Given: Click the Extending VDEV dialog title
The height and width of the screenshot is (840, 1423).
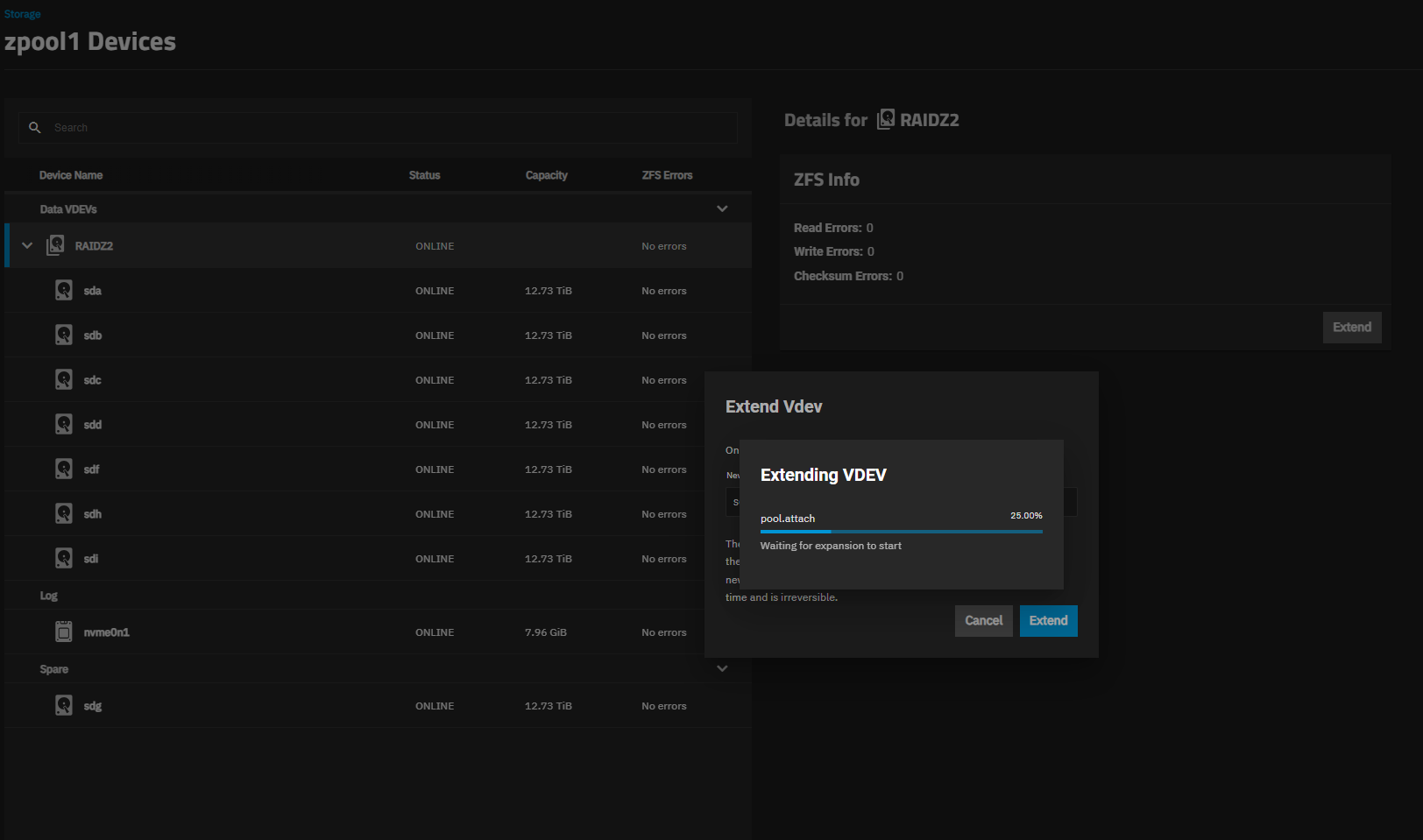Looking at the screenshot, I should click(824, 475).
